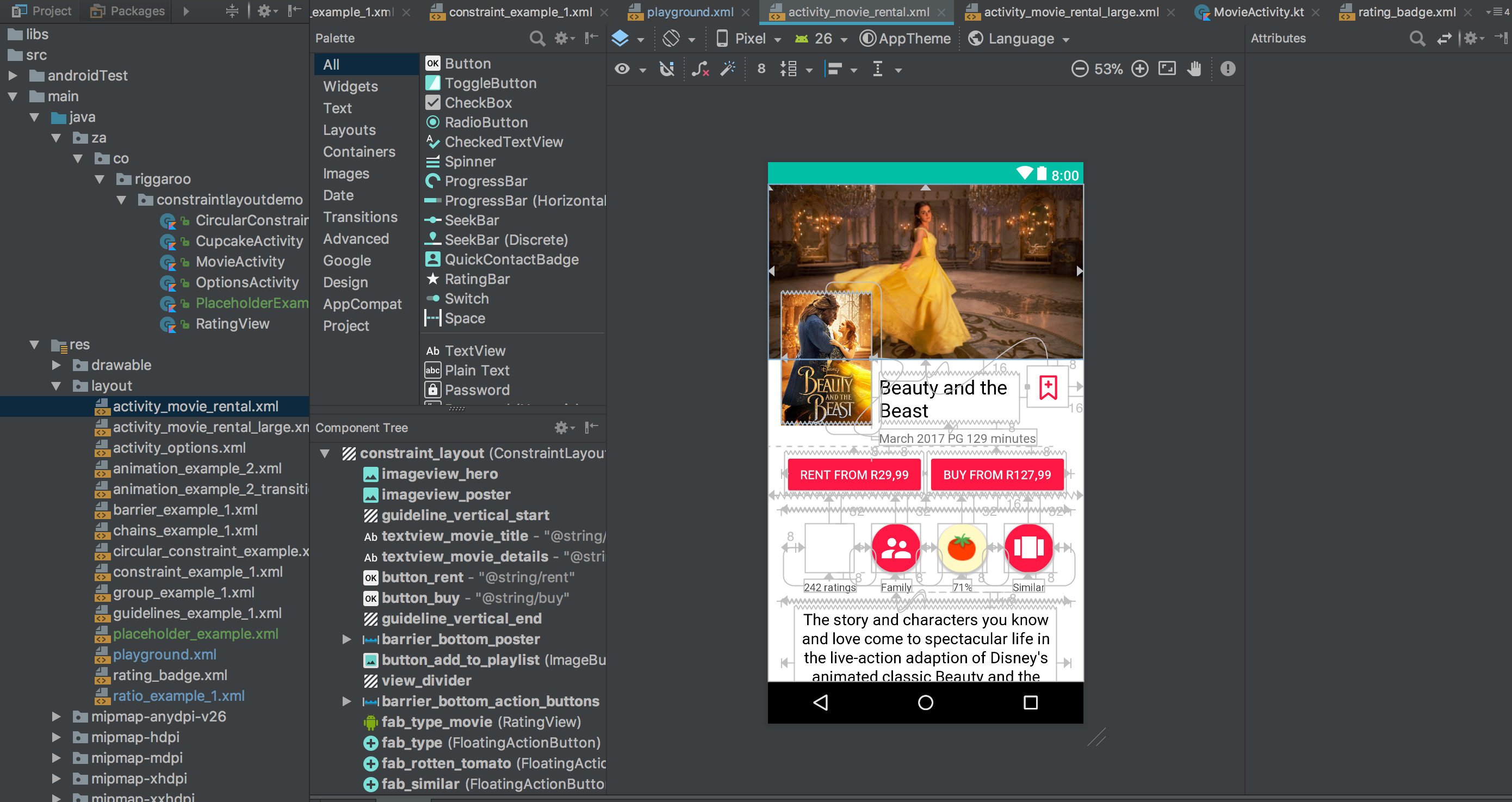Expand the drawable folder
Viewport: 1512px width, 802px height.
(x=56, y=365)
